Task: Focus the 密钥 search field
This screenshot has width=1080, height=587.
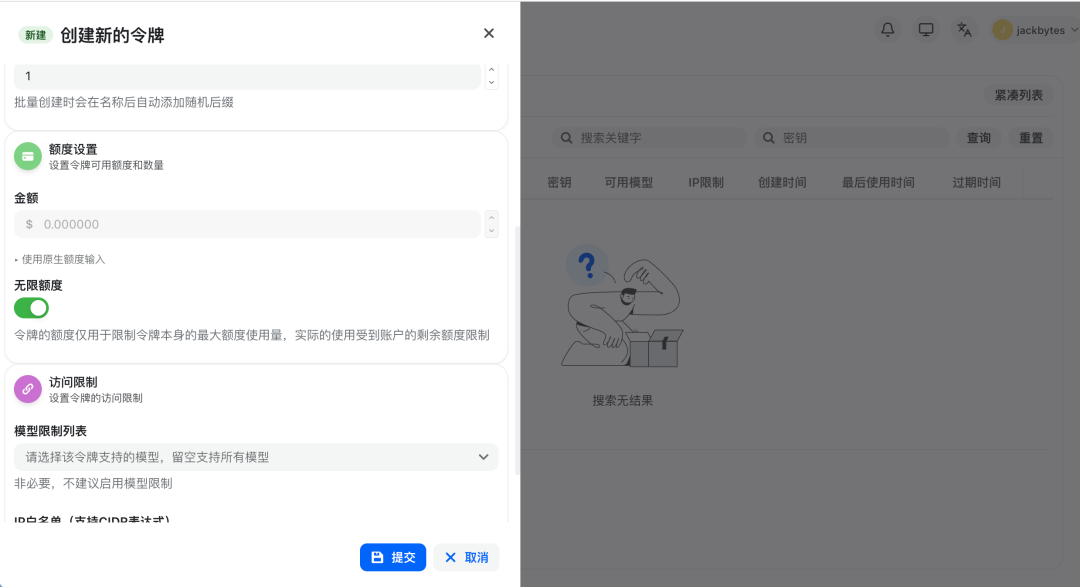Action: 852,138
